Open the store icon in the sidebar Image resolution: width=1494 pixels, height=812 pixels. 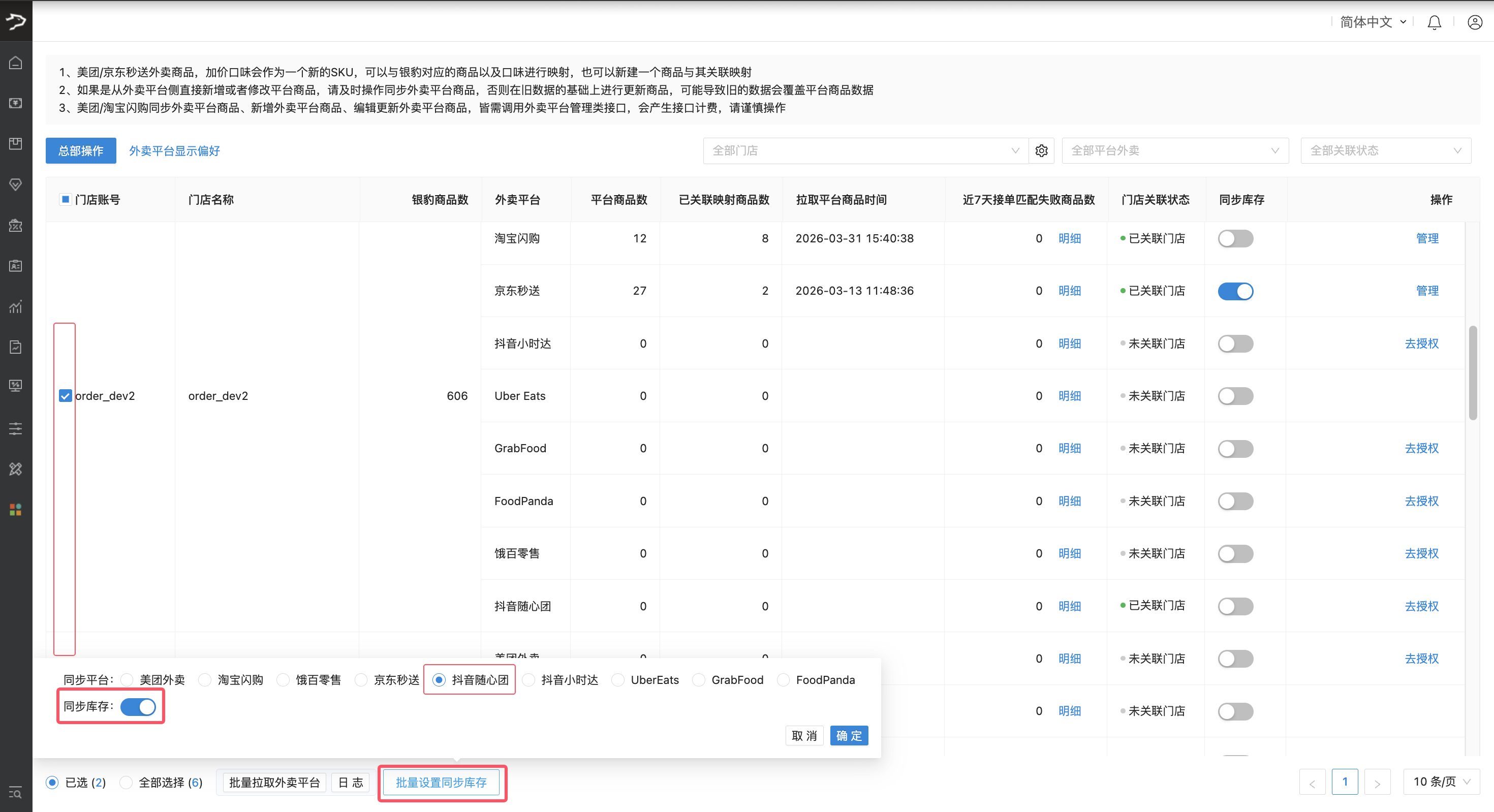(16, 225)
